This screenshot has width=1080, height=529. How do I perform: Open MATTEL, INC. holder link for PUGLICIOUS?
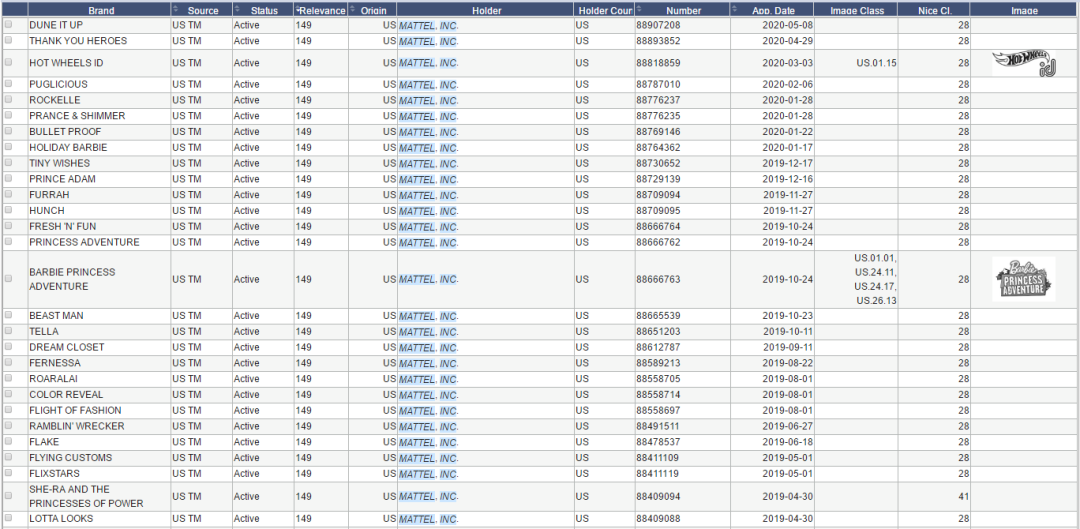(x=428, y=85)
